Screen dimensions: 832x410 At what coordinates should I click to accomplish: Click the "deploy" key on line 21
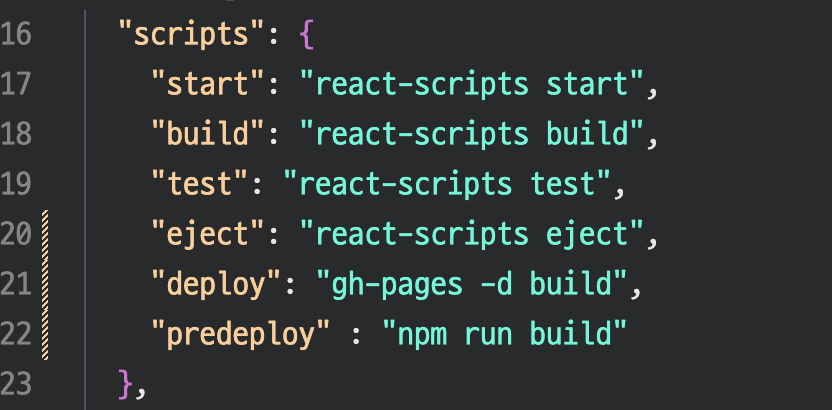click(x=216, y=284)
